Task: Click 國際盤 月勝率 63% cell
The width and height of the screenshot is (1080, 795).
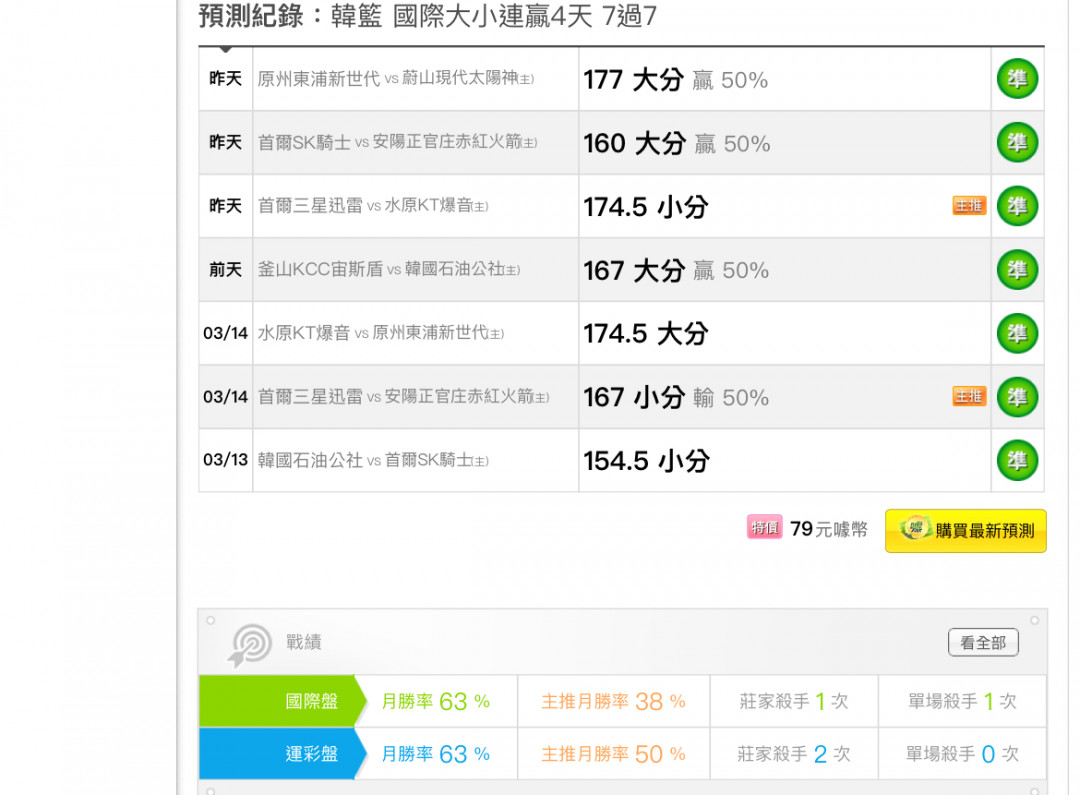Action: (435, 702)
